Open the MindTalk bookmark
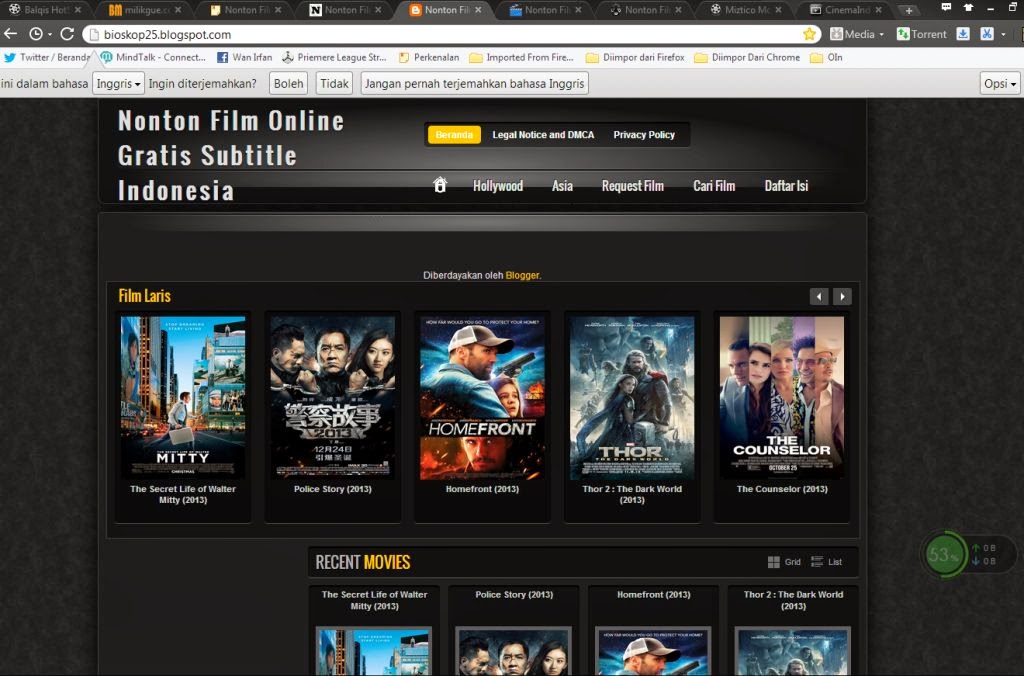Image resolution: width=1024 pixels, height=676 pixels. pos(153,57)
